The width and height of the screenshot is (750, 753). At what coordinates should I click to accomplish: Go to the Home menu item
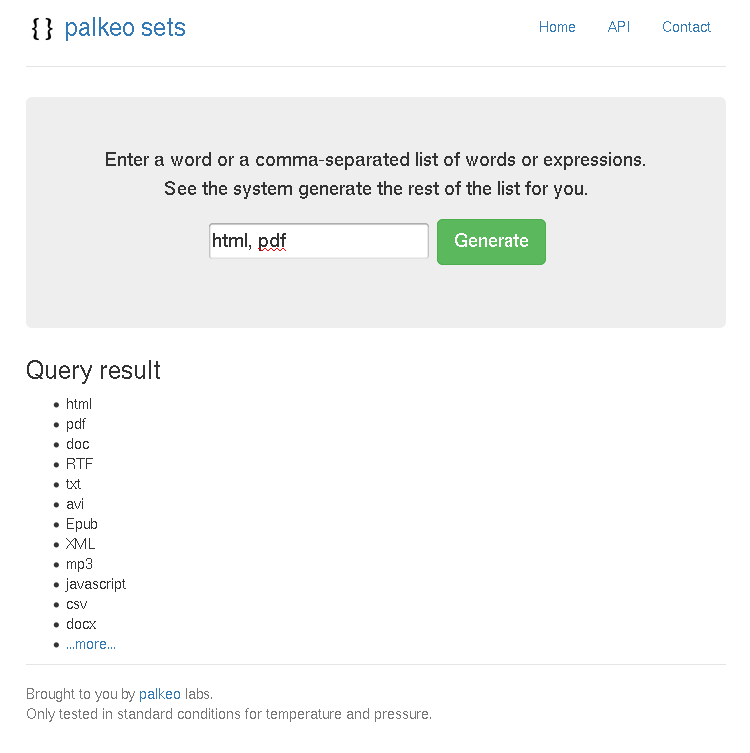(557, 27)
